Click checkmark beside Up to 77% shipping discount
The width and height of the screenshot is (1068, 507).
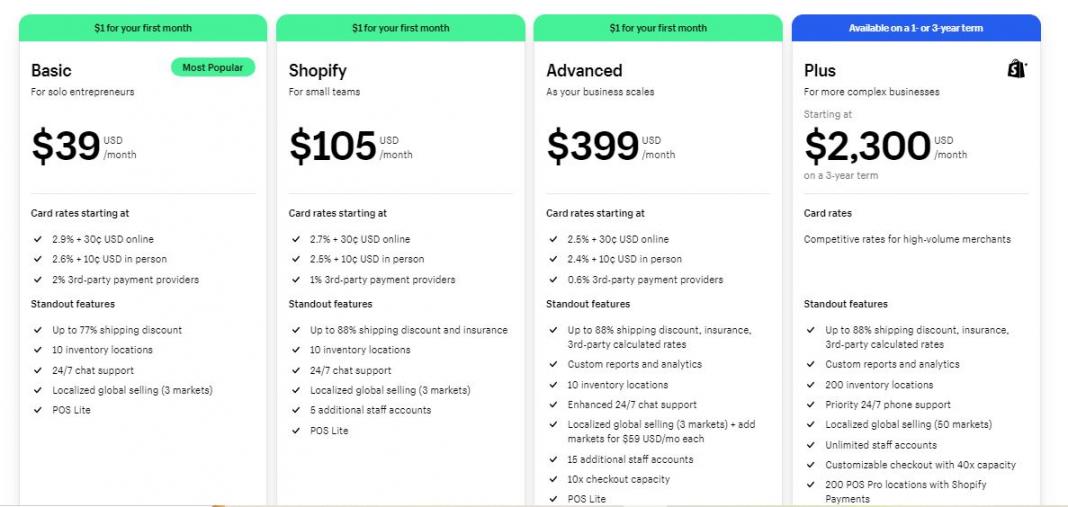38,330
